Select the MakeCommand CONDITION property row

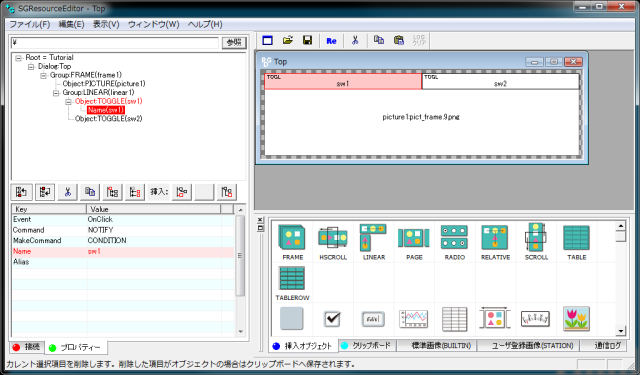[x=123, y=241]
